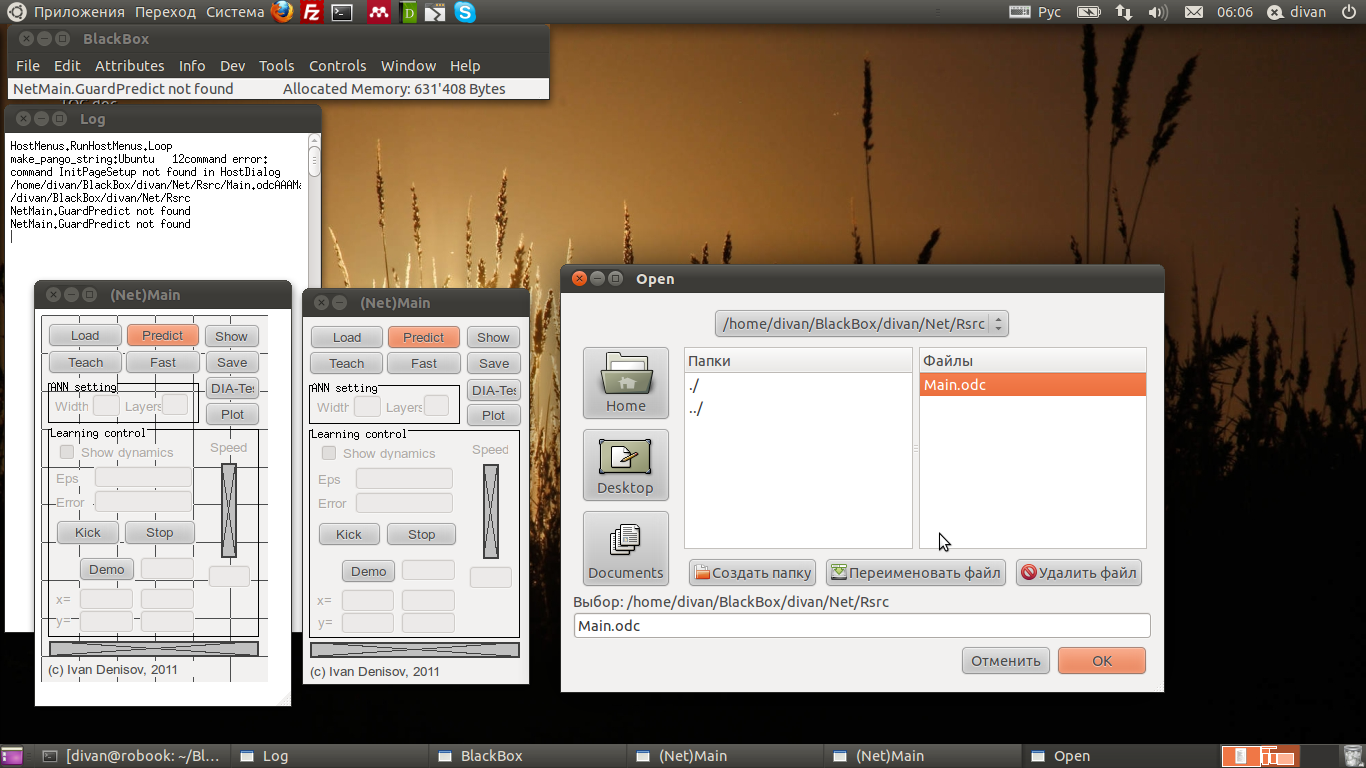
Task: Open the Приложения menu
Action: [79, 12]
